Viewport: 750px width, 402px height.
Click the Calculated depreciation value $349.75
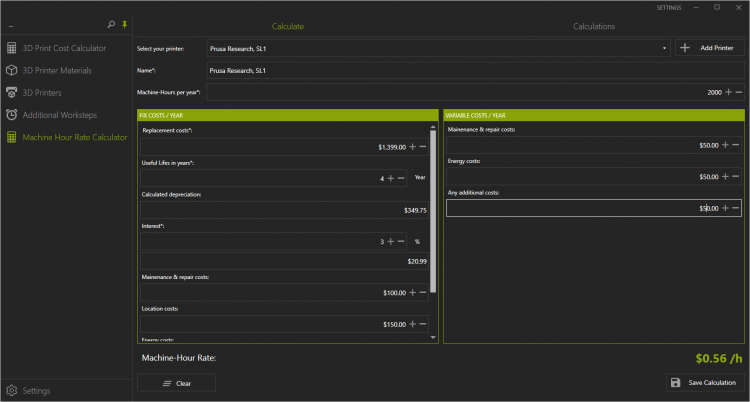point(415,210)
